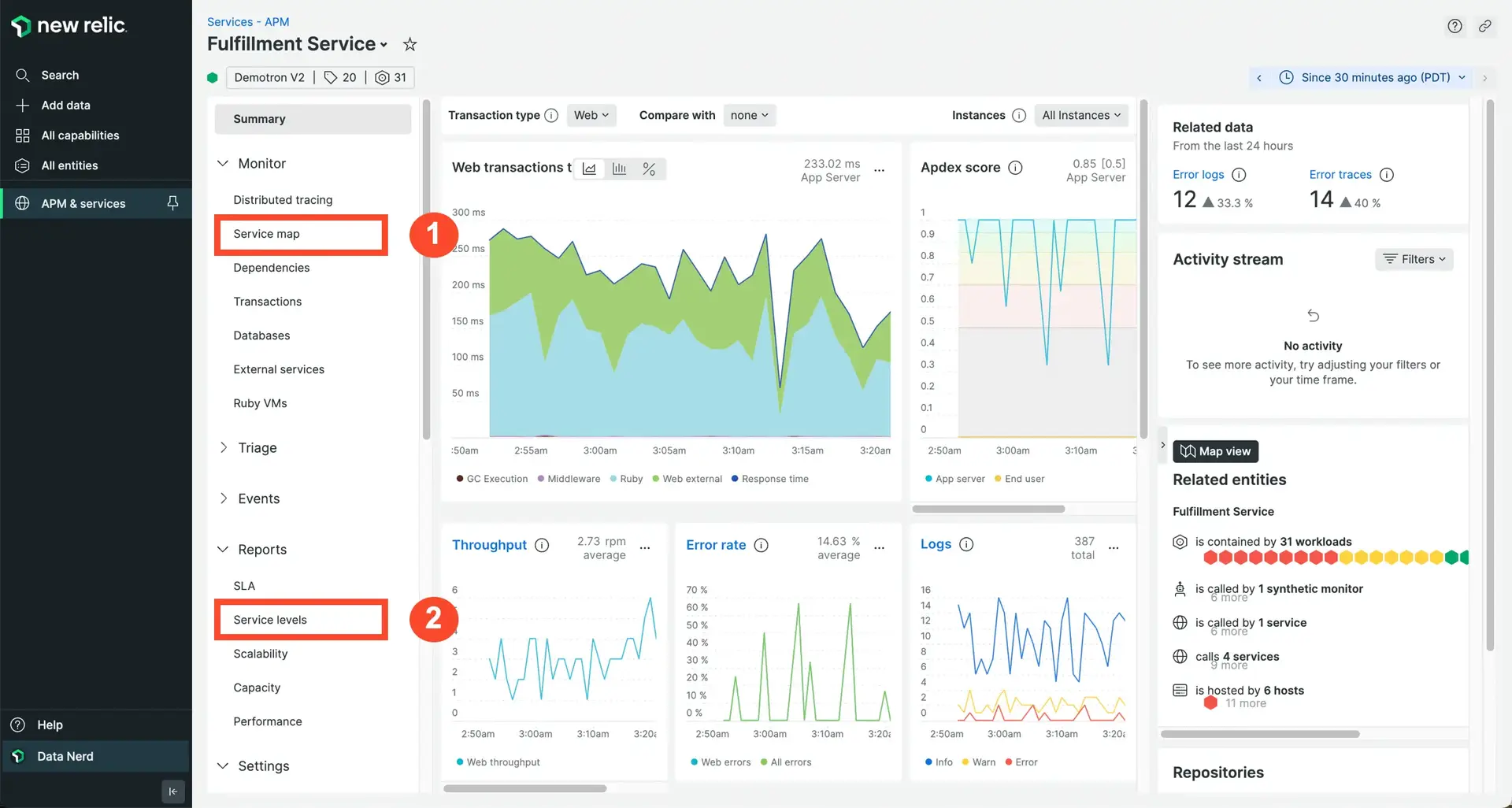Show info icon next to Error rate
The width and height of the screenshot is (1512, 808).
tap(761, 545)
